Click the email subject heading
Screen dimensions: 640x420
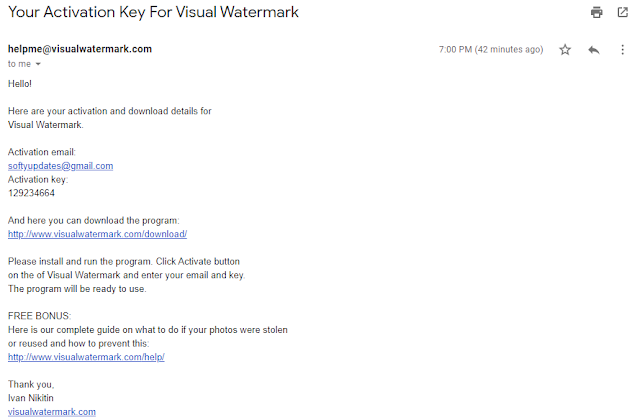click(x=153, y=12)
